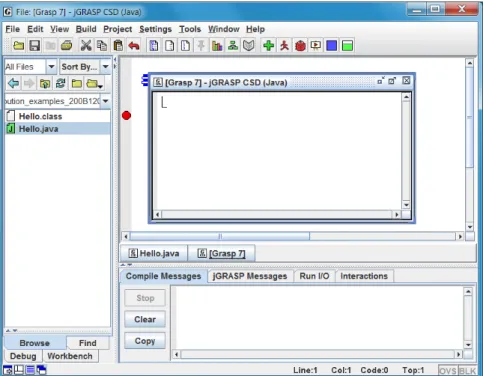
Task: Click the Back arrow in file browser
Action: (x=13, y=83)
